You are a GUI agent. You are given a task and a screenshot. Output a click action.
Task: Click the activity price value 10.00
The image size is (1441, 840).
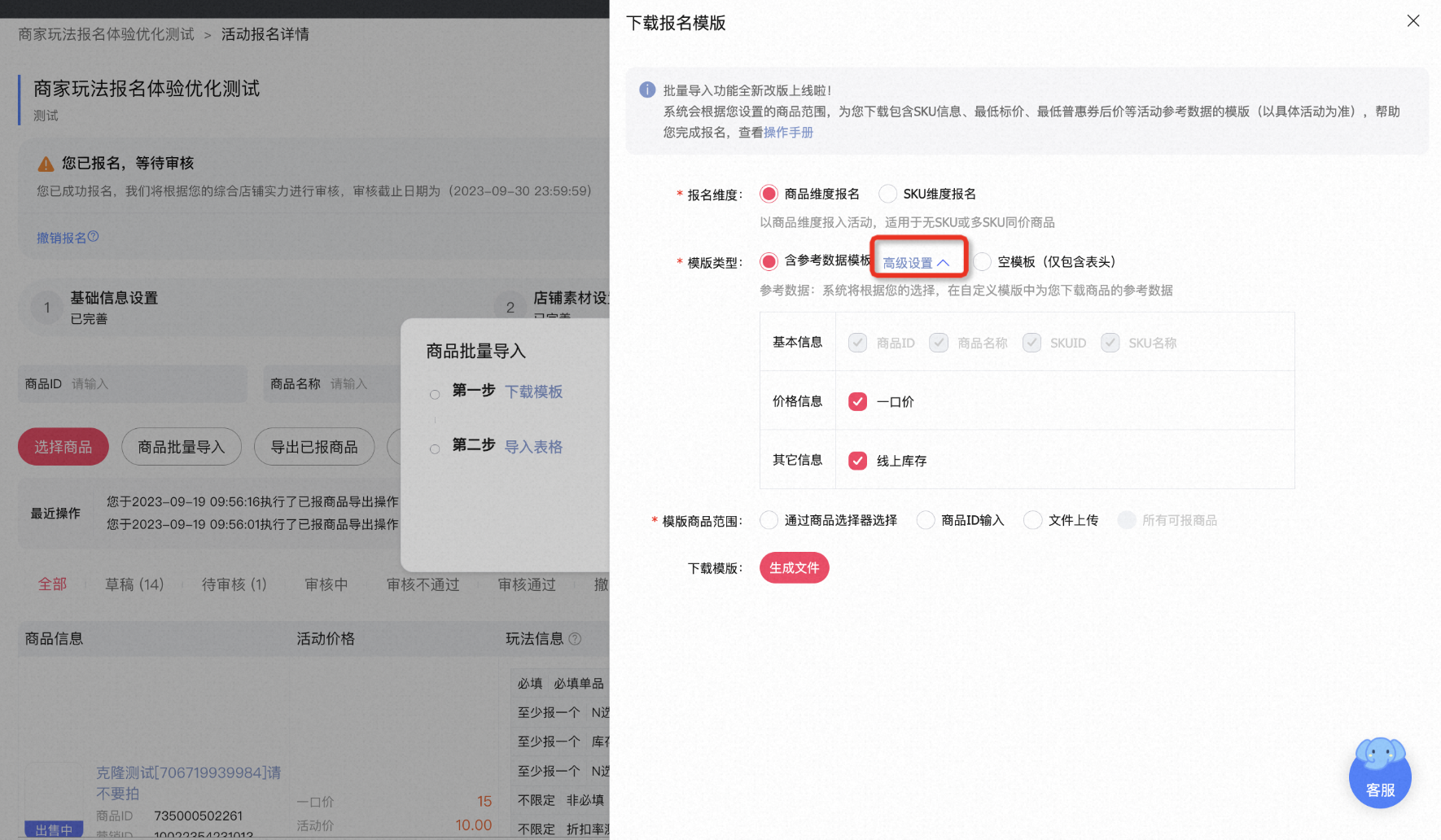coord(474,825)
